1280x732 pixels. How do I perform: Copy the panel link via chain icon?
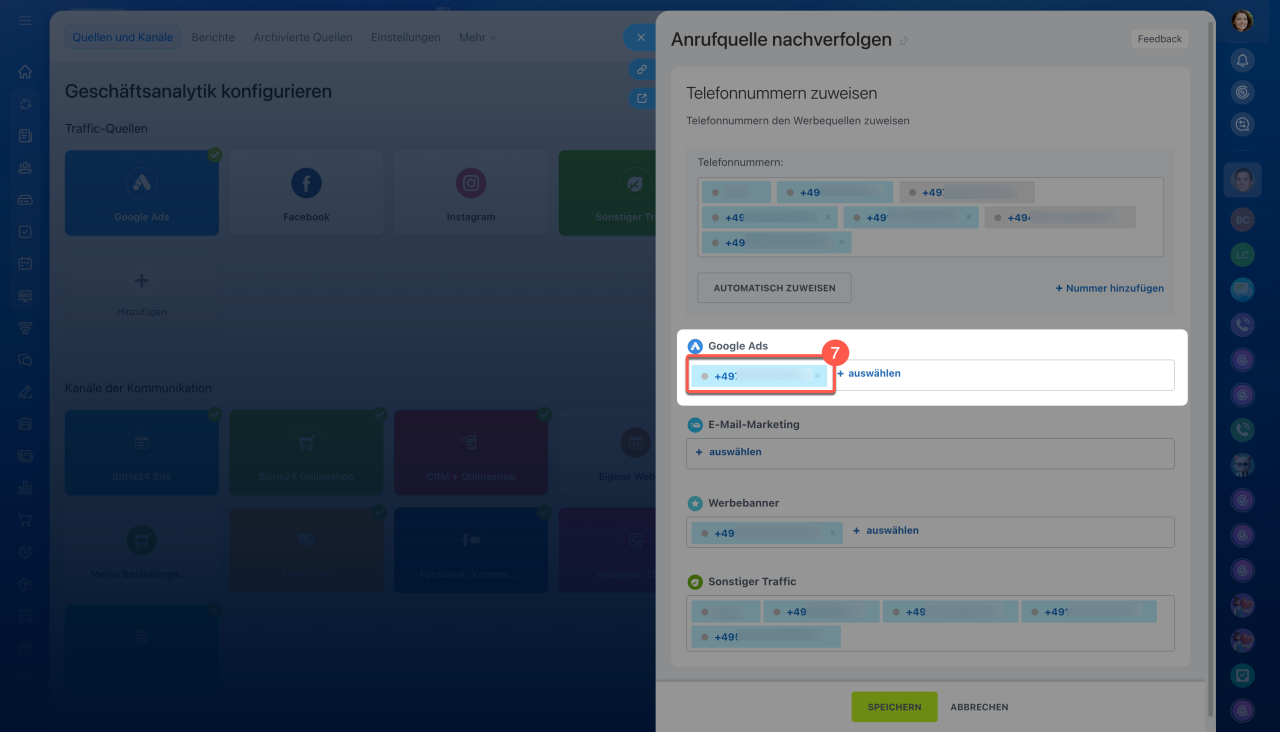coord(641,69)
